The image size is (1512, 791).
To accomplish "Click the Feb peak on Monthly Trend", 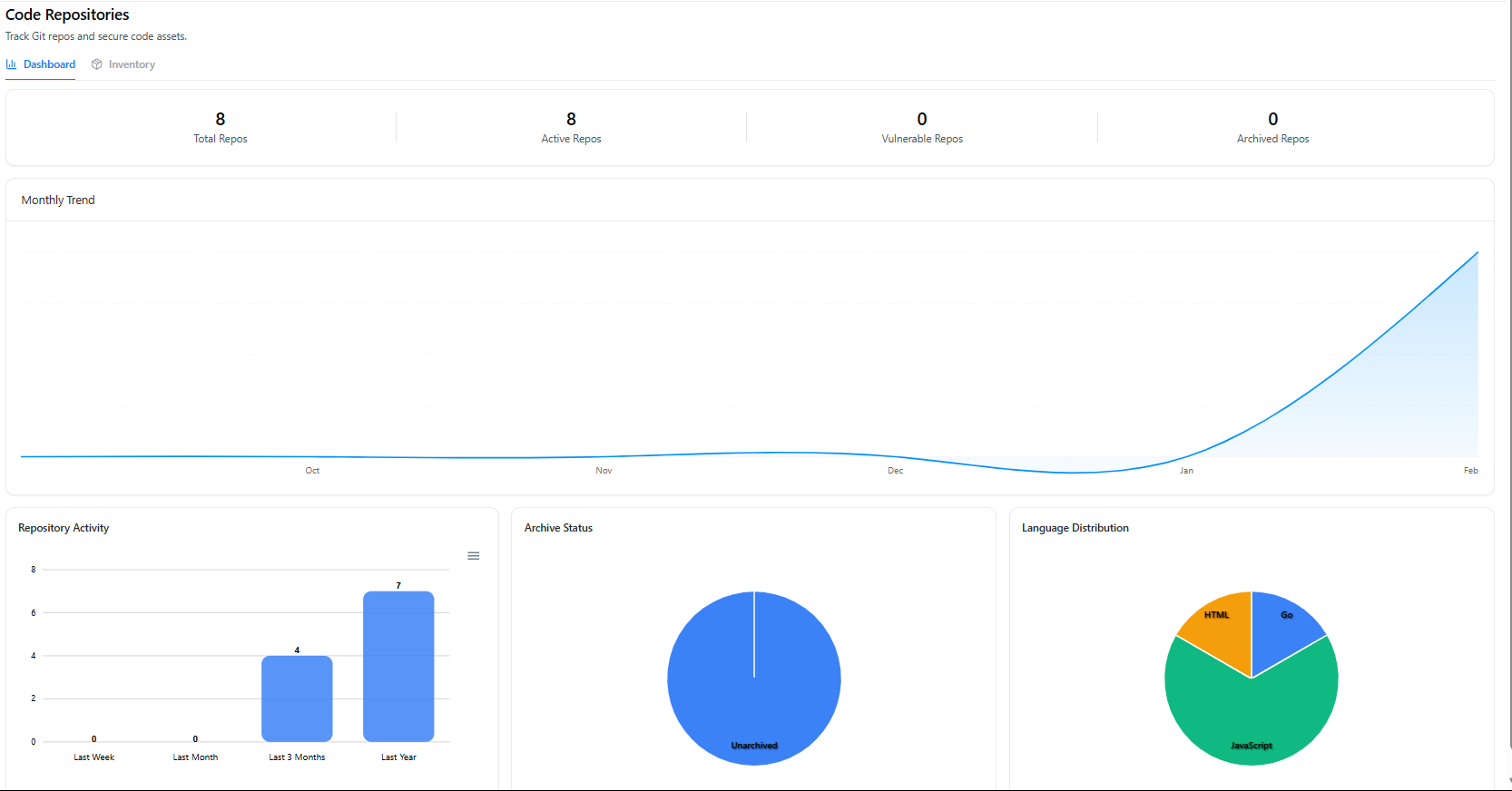I will 1477,253.
